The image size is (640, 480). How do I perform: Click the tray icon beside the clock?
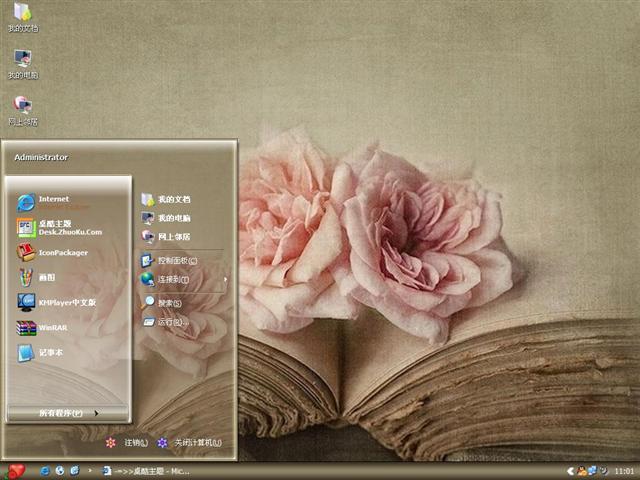coord(603,471)
